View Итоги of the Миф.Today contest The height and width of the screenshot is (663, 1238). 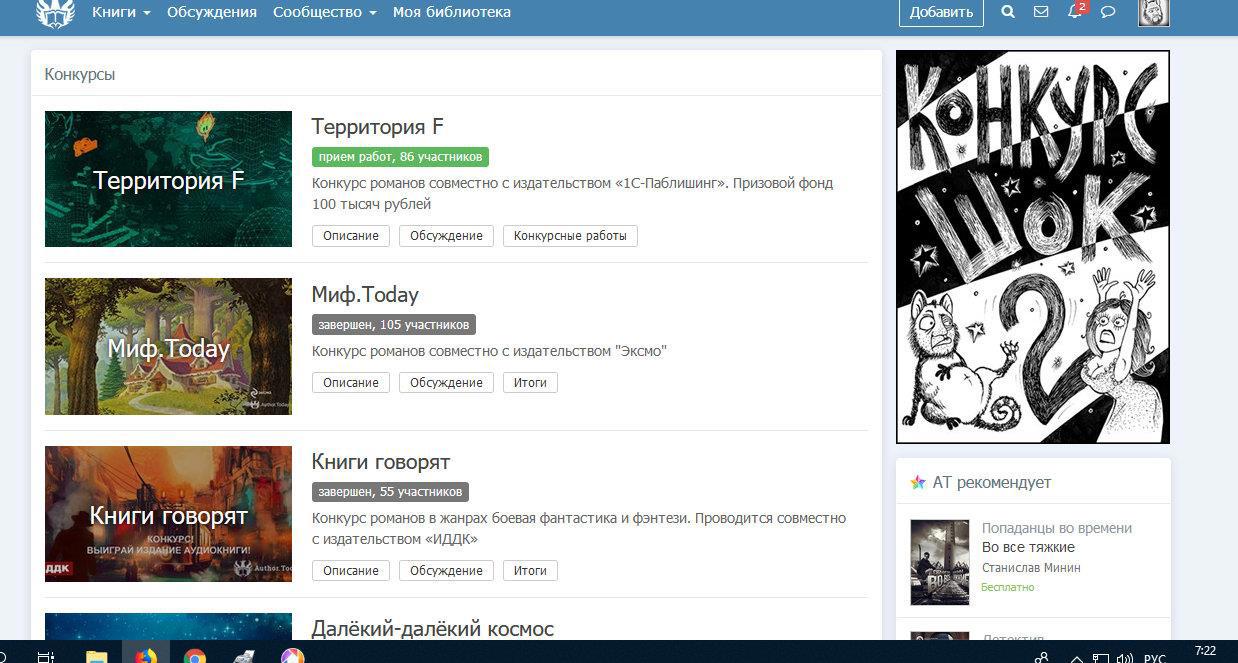click(x=530, y=383)
